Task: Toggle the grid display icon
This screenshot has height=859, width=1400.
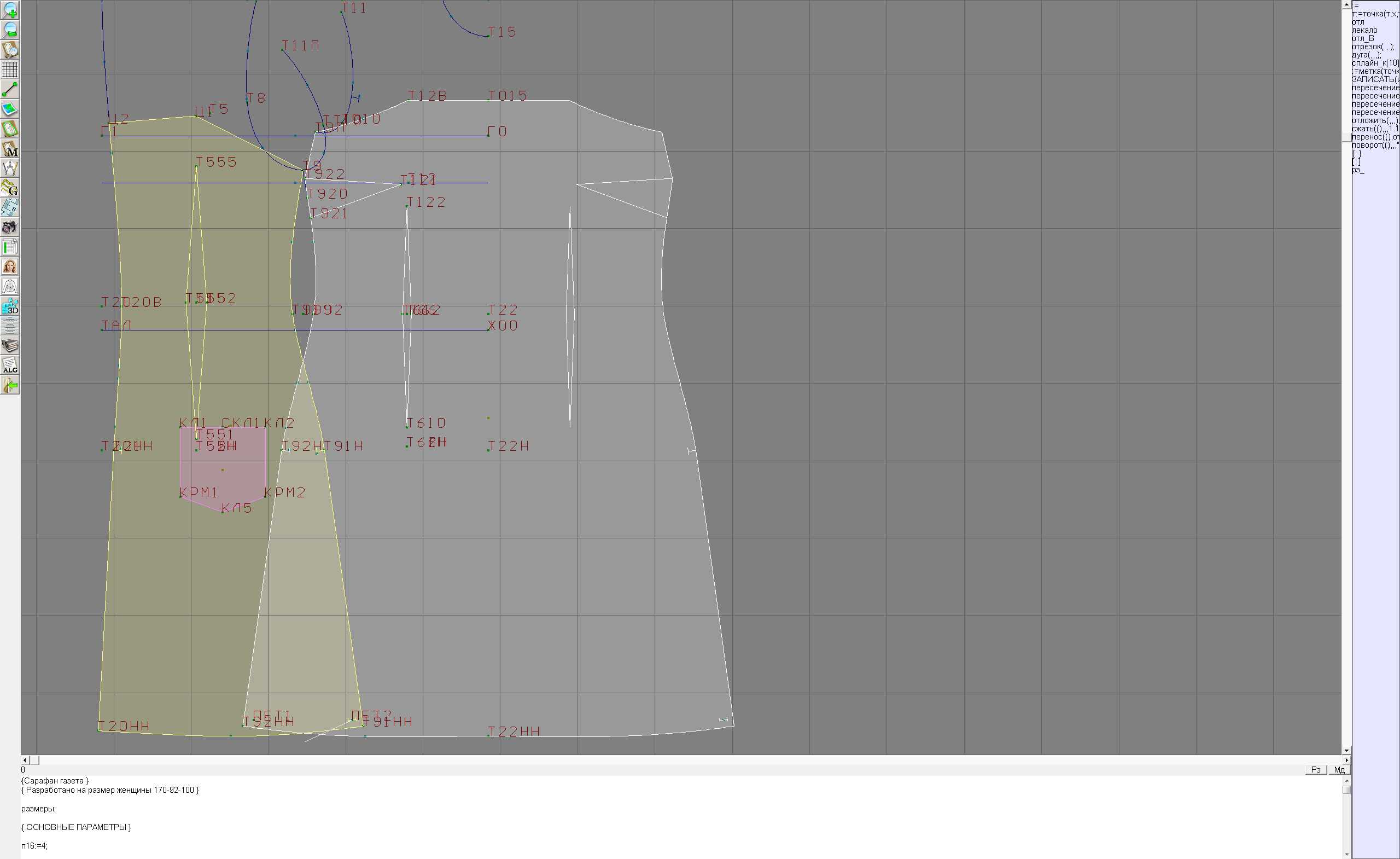Action: (x=10, y=69)
